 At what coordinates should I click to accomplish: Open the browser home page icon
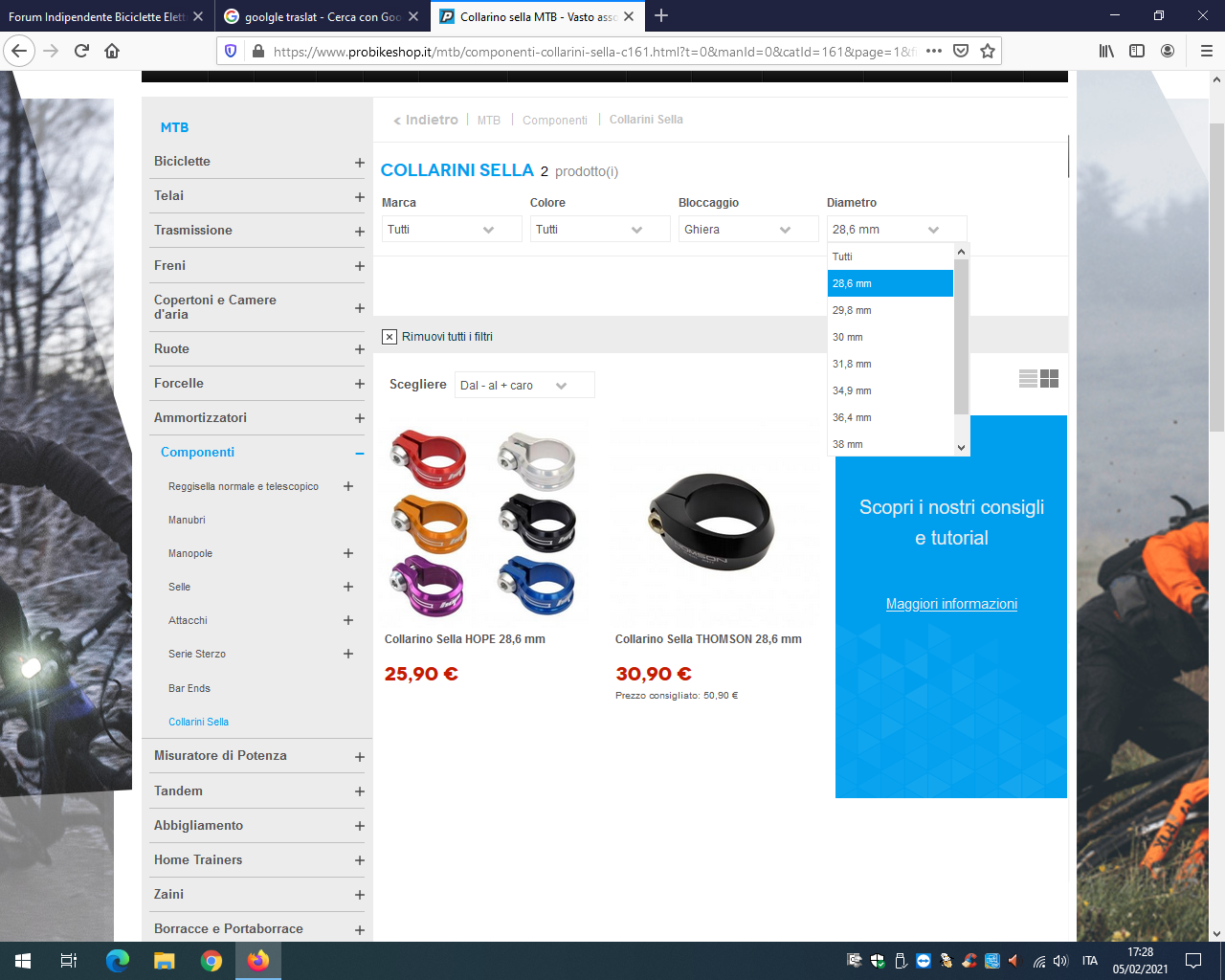[112, 51]
